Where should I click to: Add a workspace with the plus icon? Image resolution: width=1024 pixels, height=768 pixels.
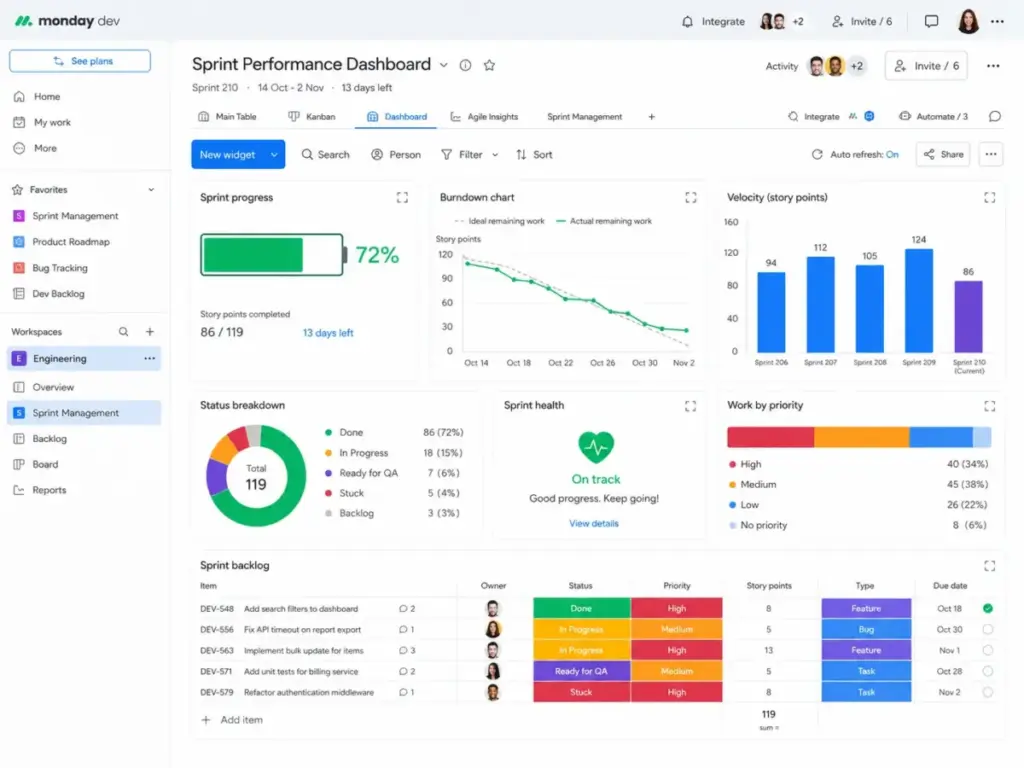click(x=150, y=332)
